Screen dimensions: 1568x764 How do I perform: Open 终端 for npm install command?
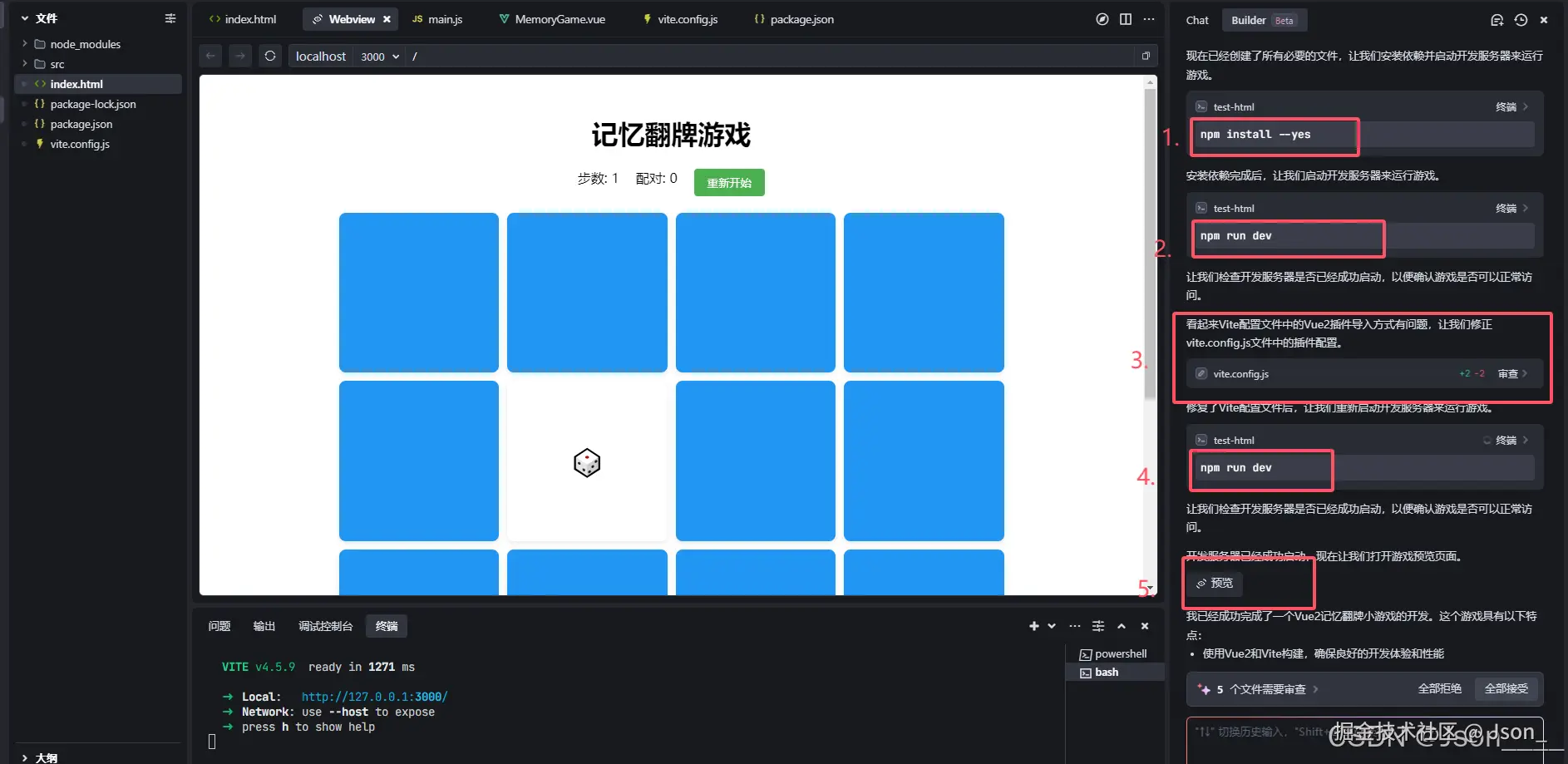[1511, 106]
